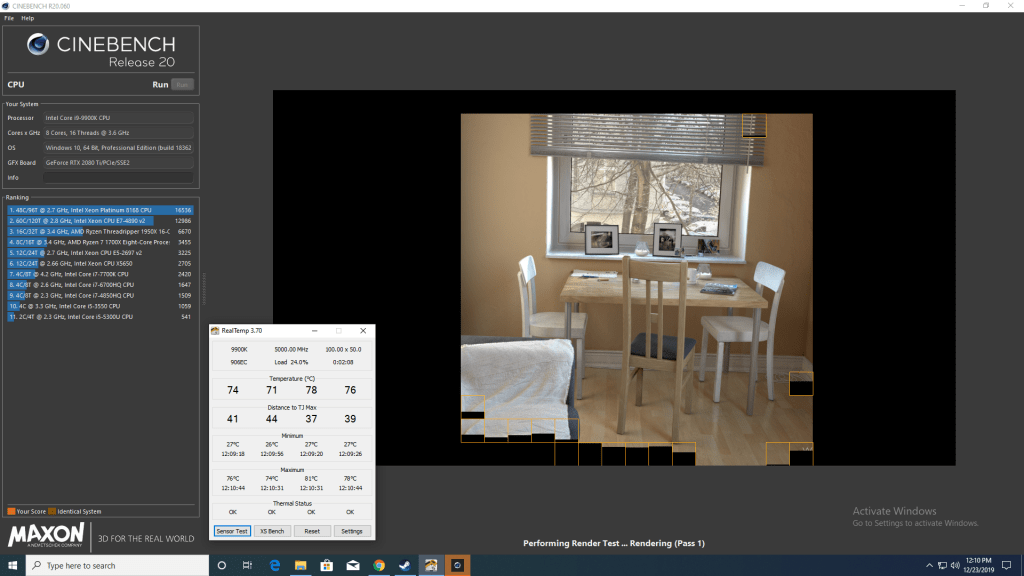Switch to RealTemp via its taskbar icon

[431, 566]
